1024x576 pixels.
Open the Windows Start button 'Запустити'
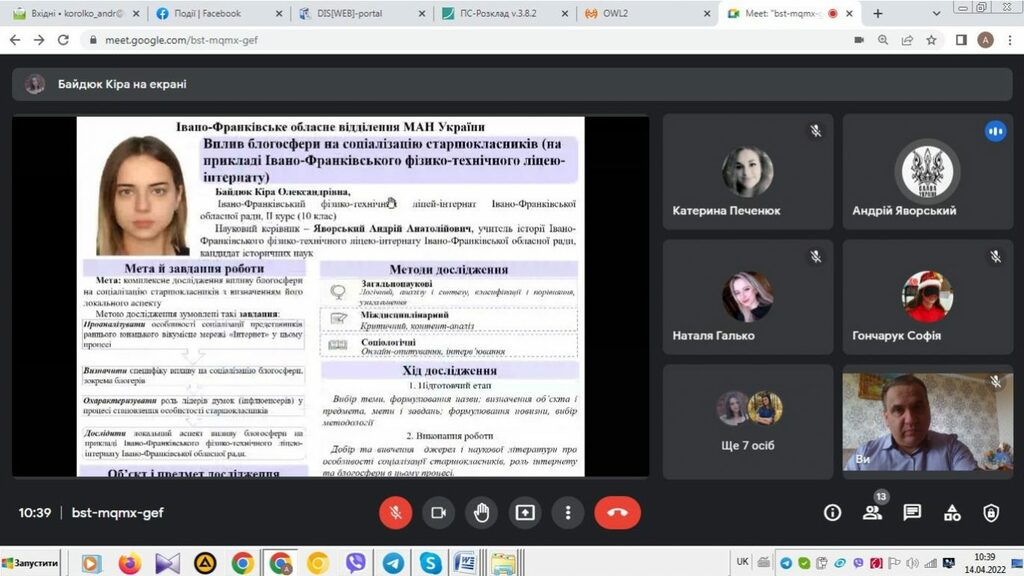pyautogui.click(x=30, y=564)
